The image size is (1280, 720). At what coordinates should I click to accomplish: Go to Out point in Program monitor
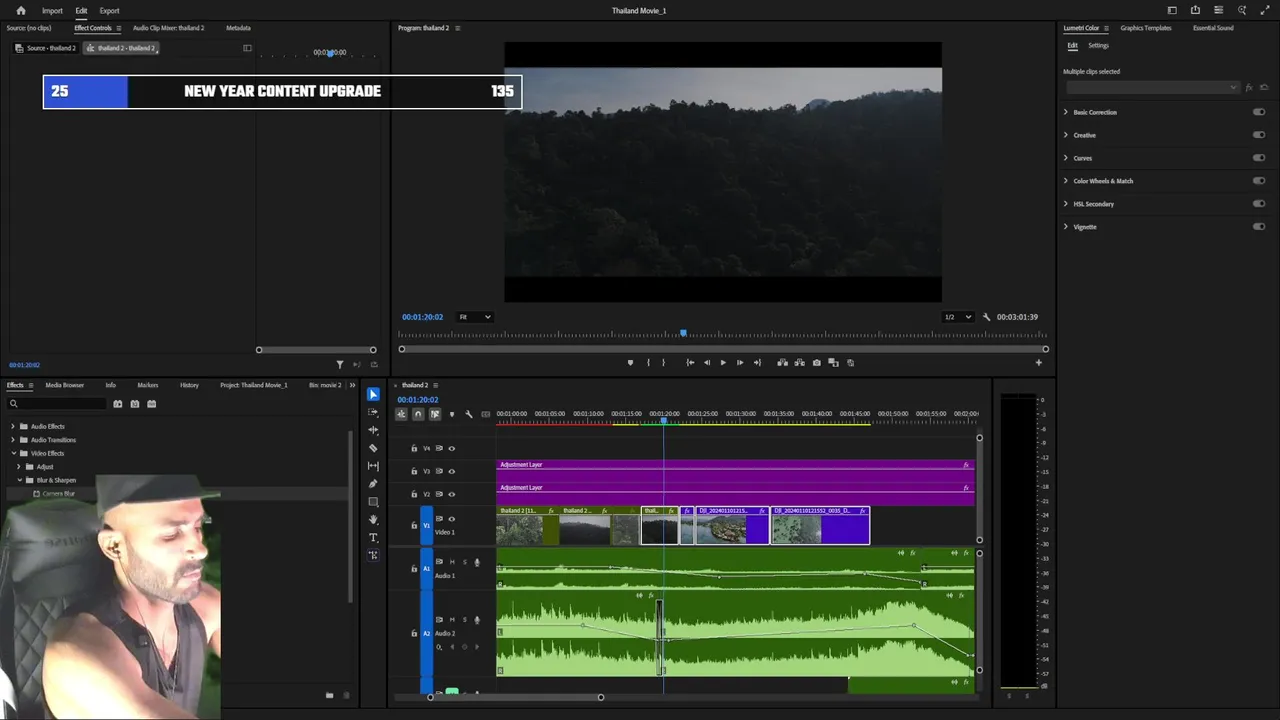pyautogui.click(x=757, y=363)
